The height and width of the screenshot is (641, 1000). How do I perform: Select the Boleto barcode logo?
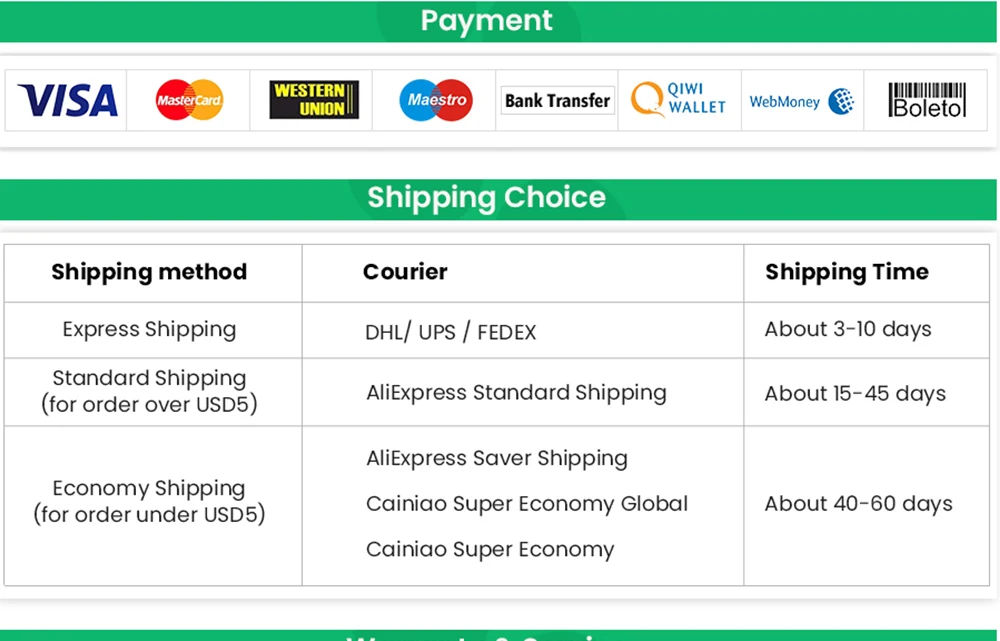927,100
